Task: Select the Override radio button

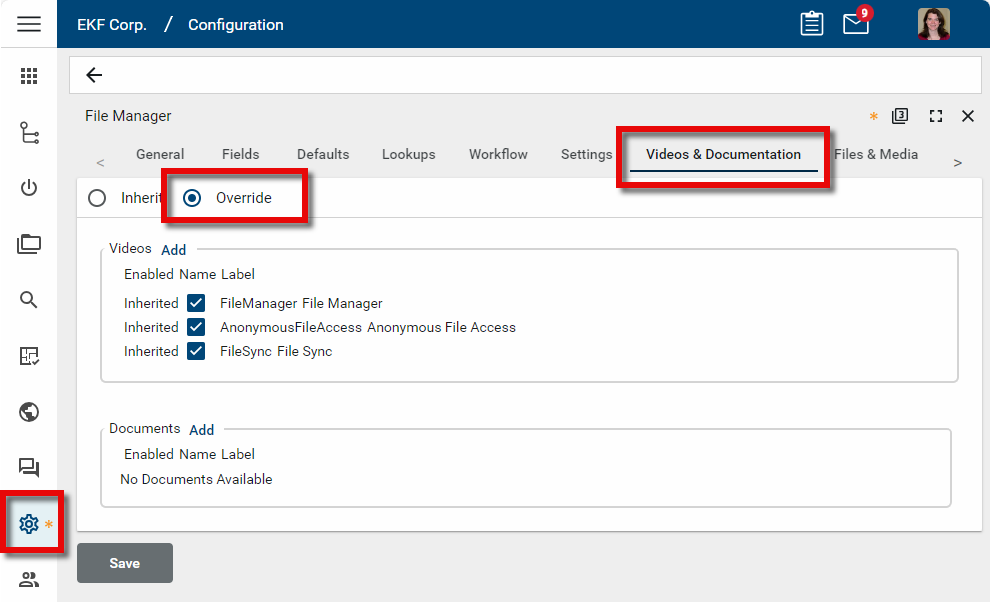Action: click(192, 198)
